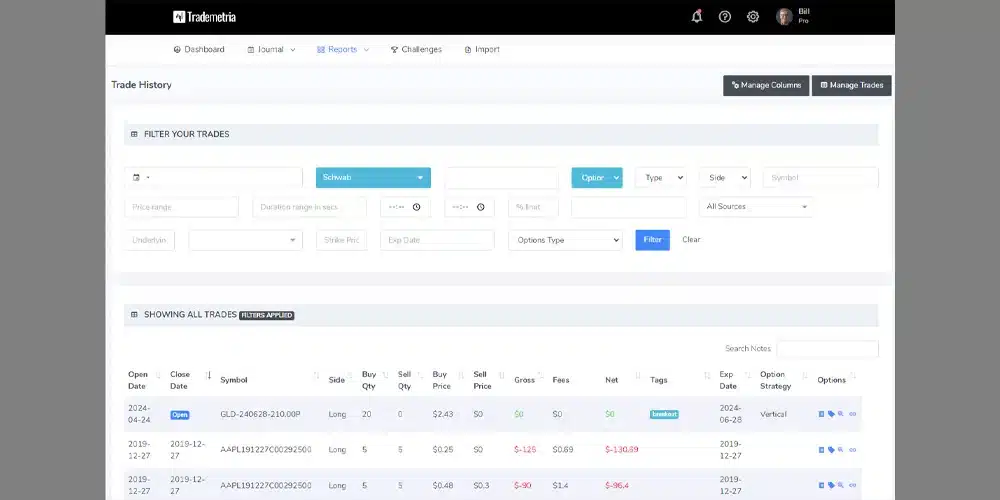Click the Manage Trades button
Screen dimensions: 1000x500
pos(851,85)
